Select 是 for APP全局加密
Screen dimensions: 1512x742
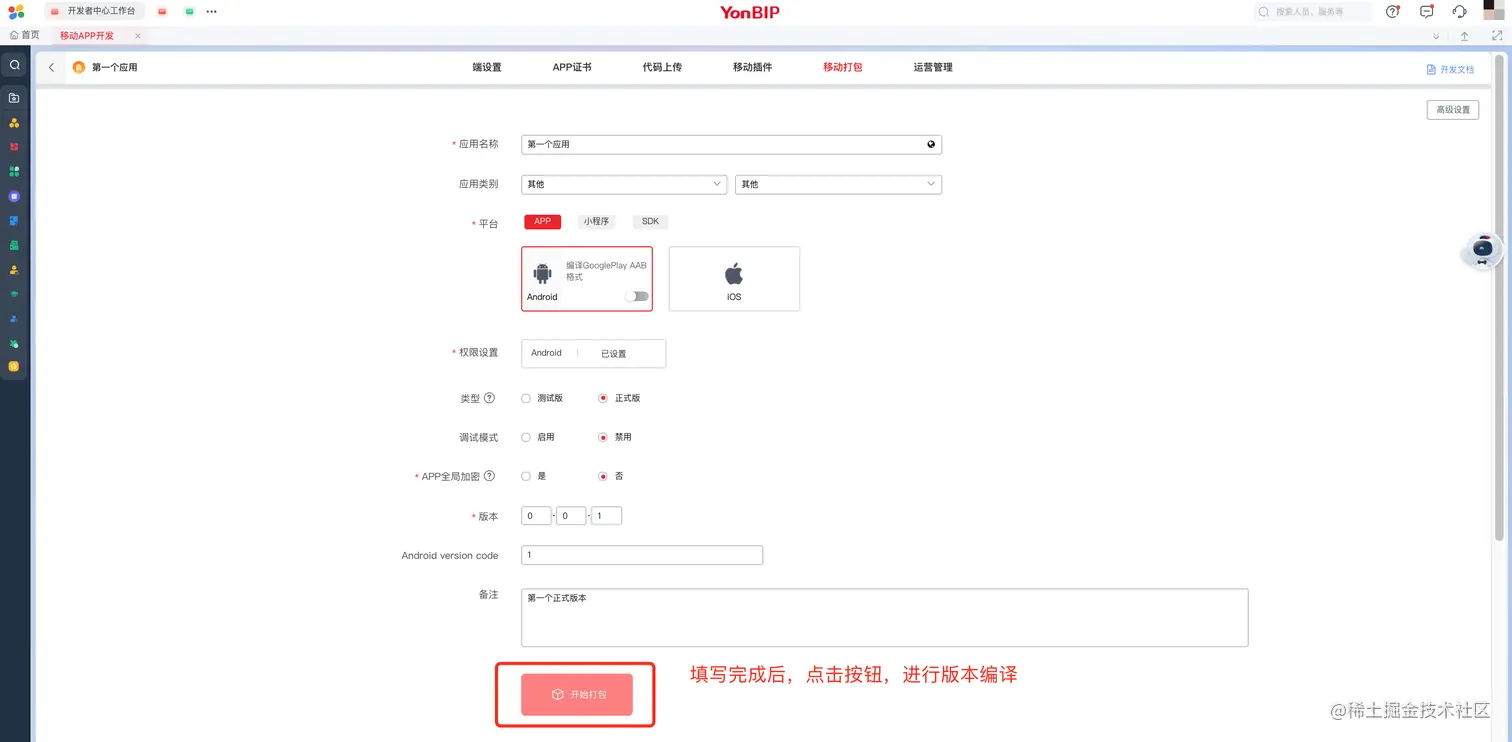[x=526, y=476]
